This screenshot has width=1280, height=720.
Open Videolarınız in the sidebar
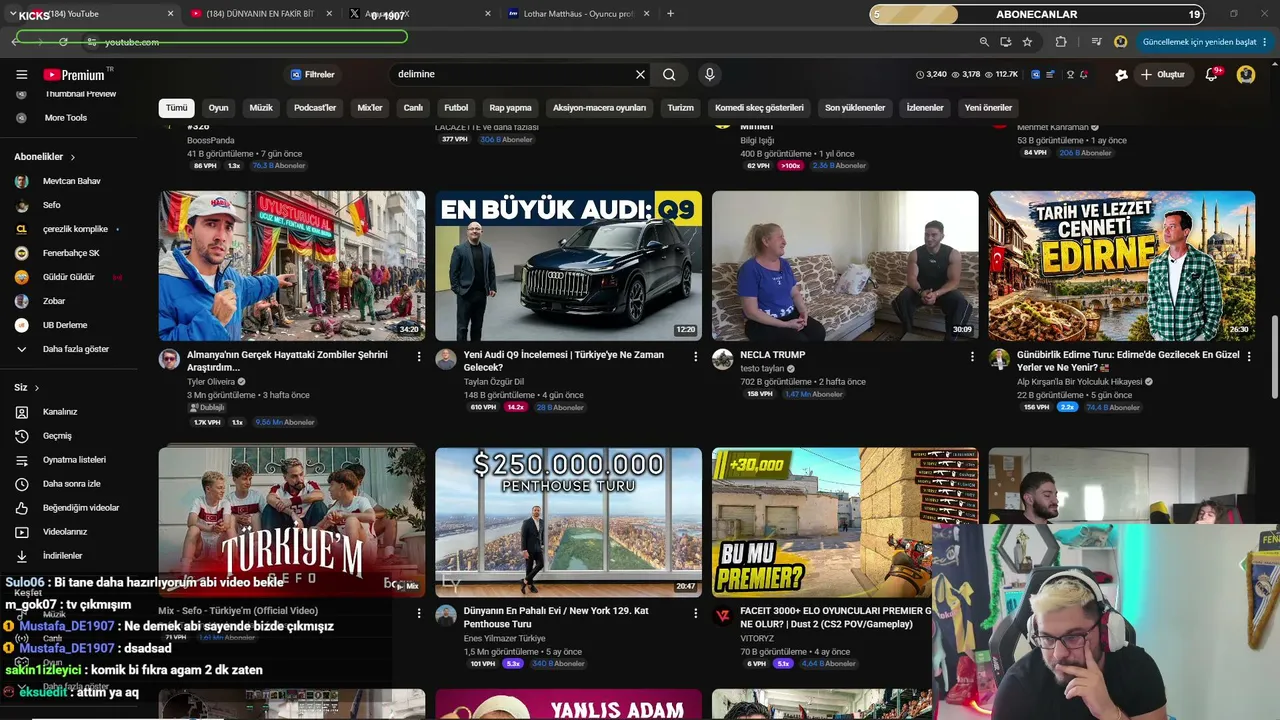65,532
